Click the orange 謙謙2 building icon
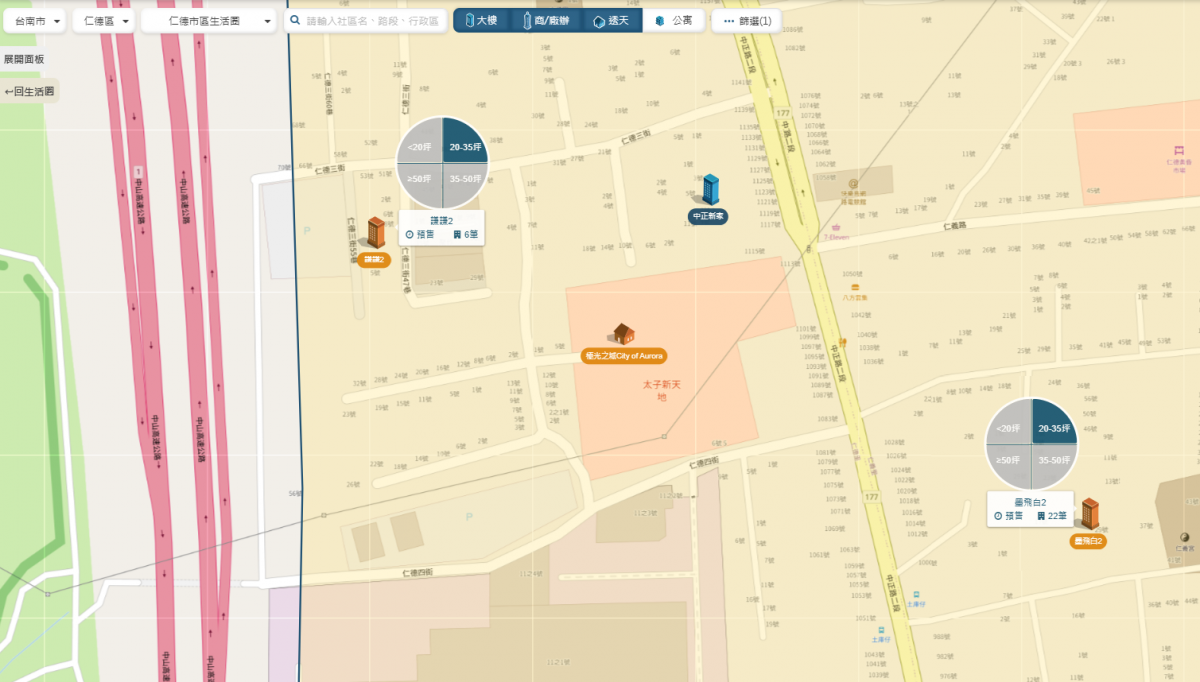Image resolution: width=1200 pixels, height=682 pixels. [376, 234]
